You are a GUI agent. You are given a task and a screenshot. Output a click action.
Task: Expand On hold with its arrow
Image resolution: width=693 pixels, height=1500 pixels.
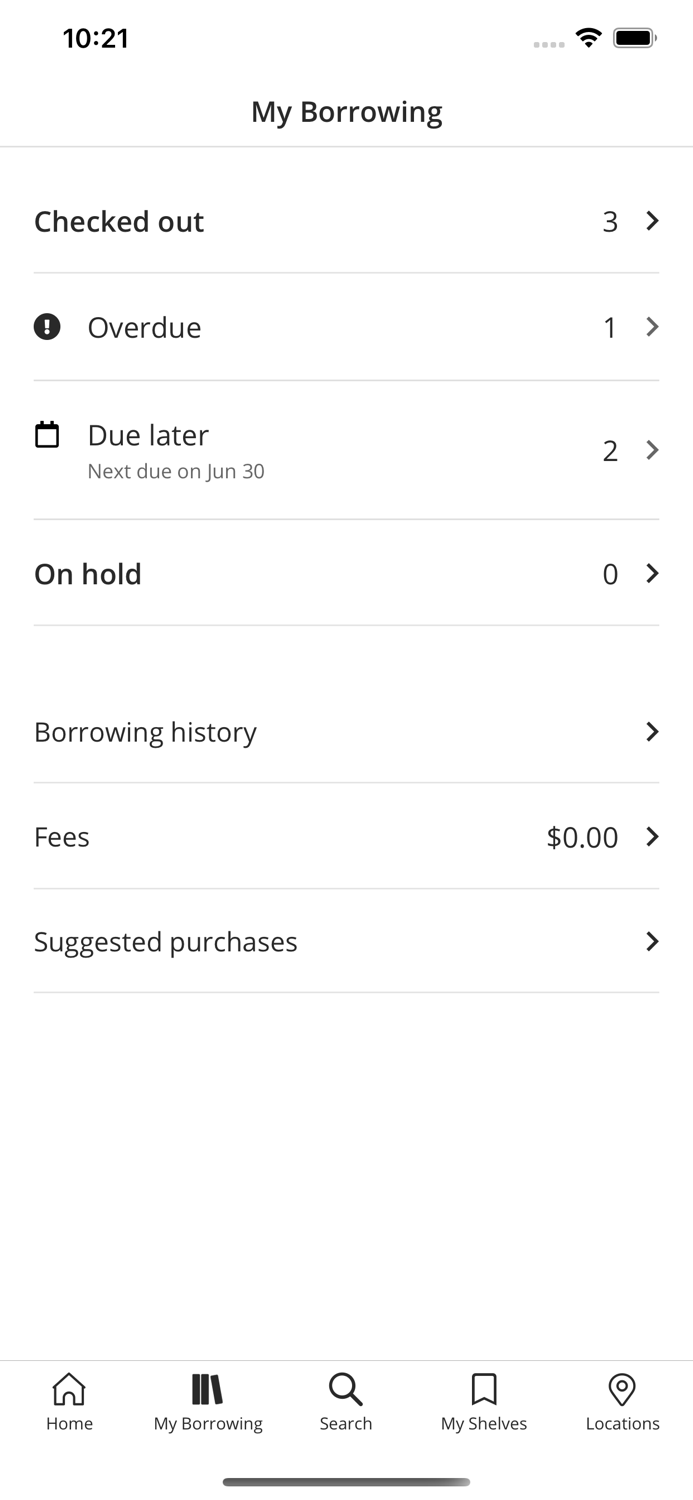tap(652, 573)
